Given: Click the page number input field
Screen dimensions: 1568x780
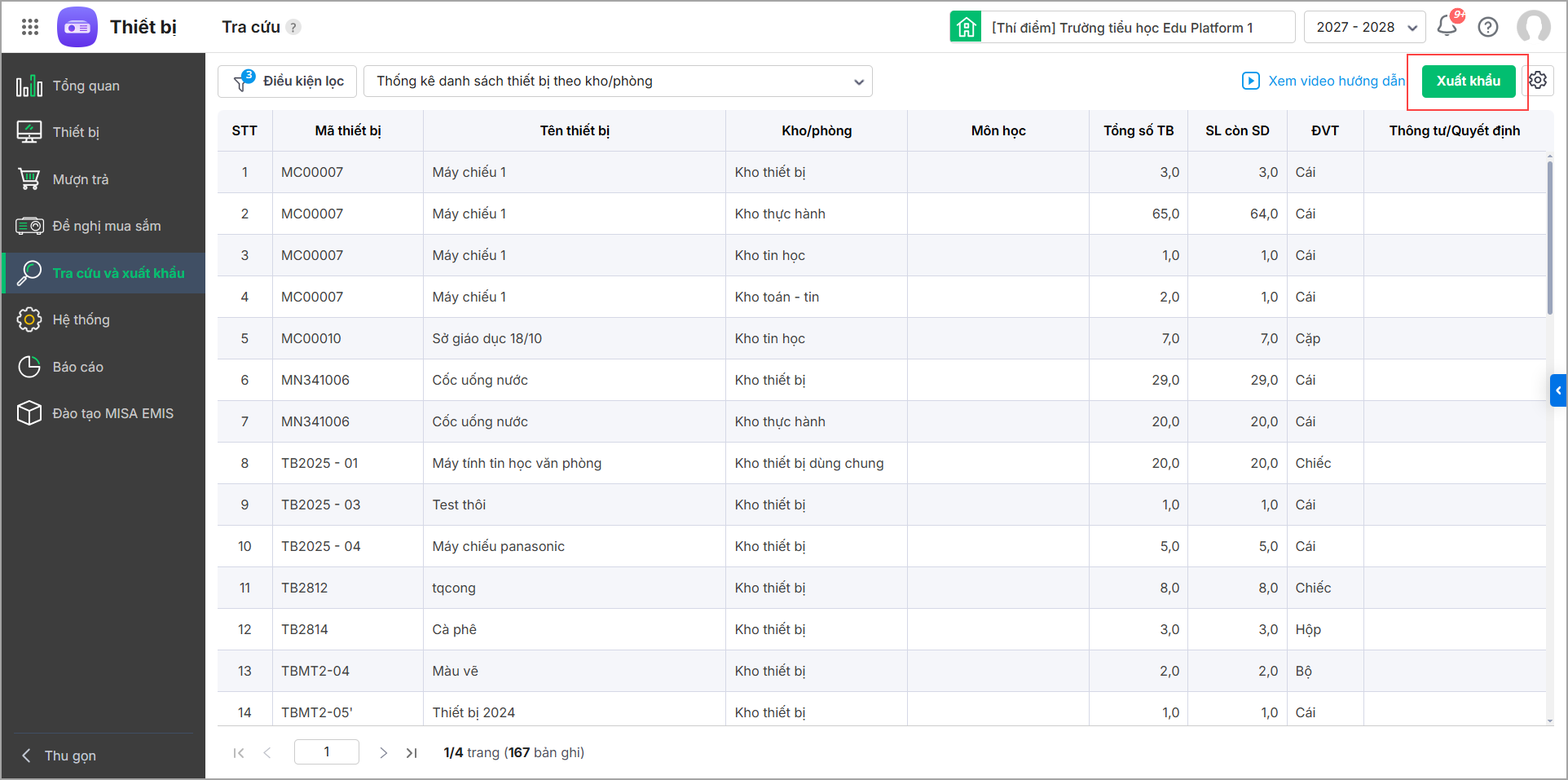Looking at the screenshot, I should (326, 751).
